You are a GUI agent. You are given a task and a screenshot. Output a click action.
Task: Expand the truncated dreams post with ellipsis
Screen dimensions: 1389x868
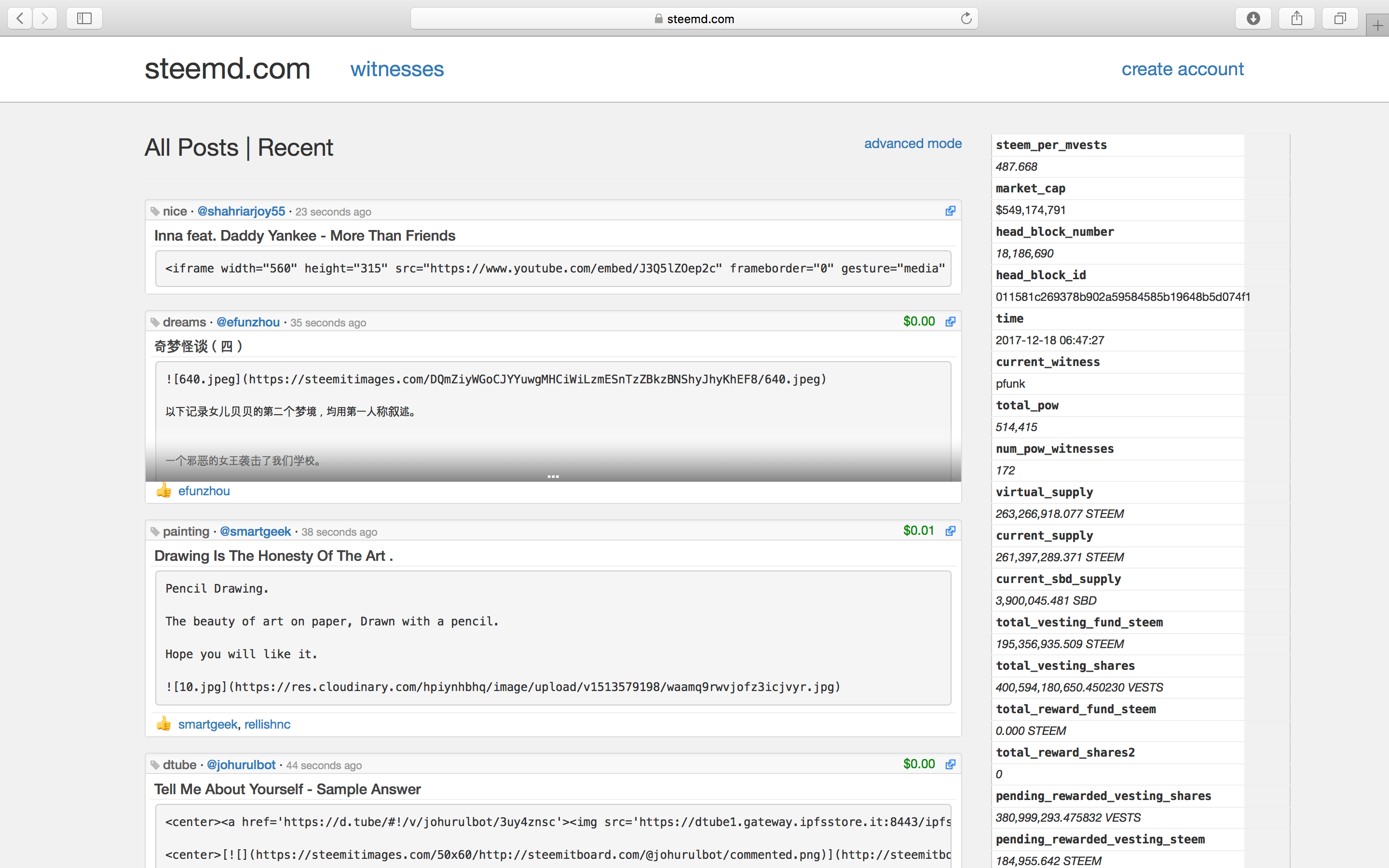point(553,476)
